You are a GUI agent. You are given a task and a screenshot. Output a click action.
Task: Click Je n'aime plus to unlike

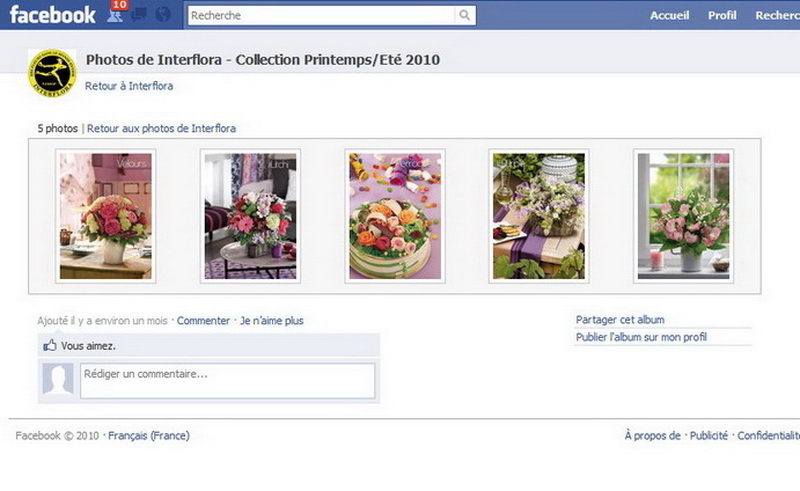272,321
